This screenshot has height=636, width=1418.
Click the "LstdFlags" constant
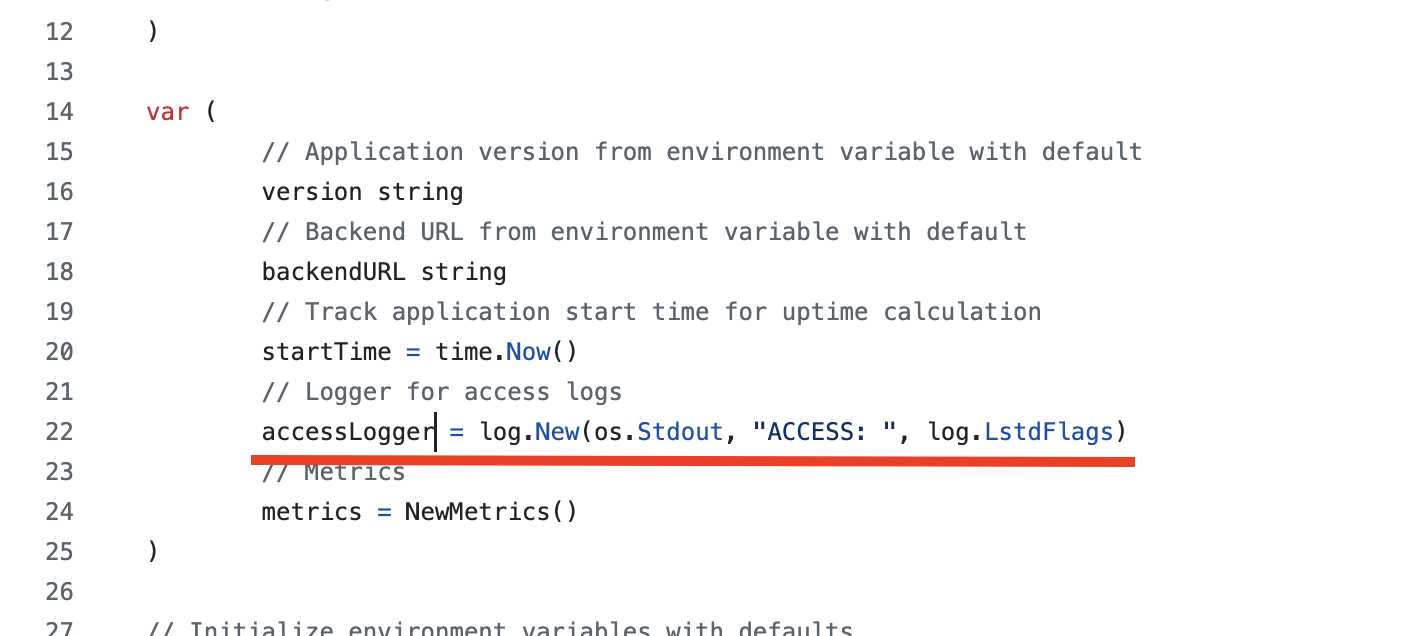[1049, 432]
